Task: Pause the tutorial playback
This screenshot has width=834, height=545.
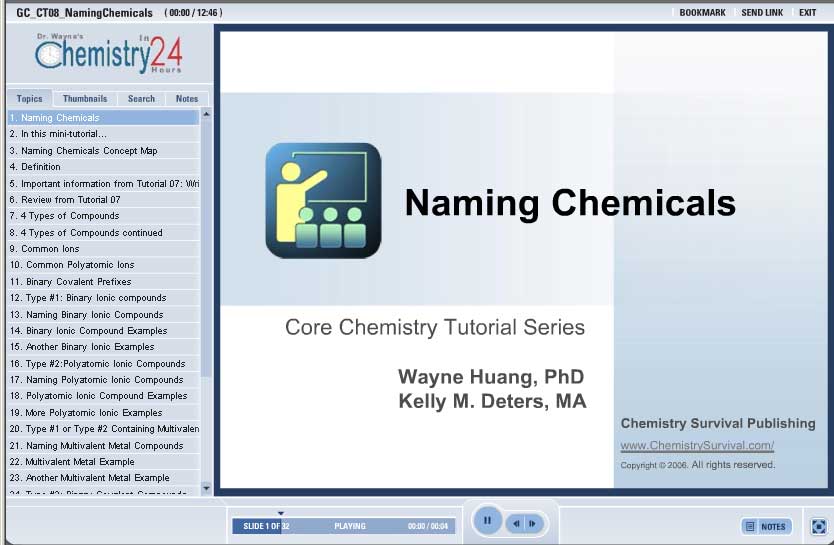Action: pyautogui.click(x=487, y=521)
